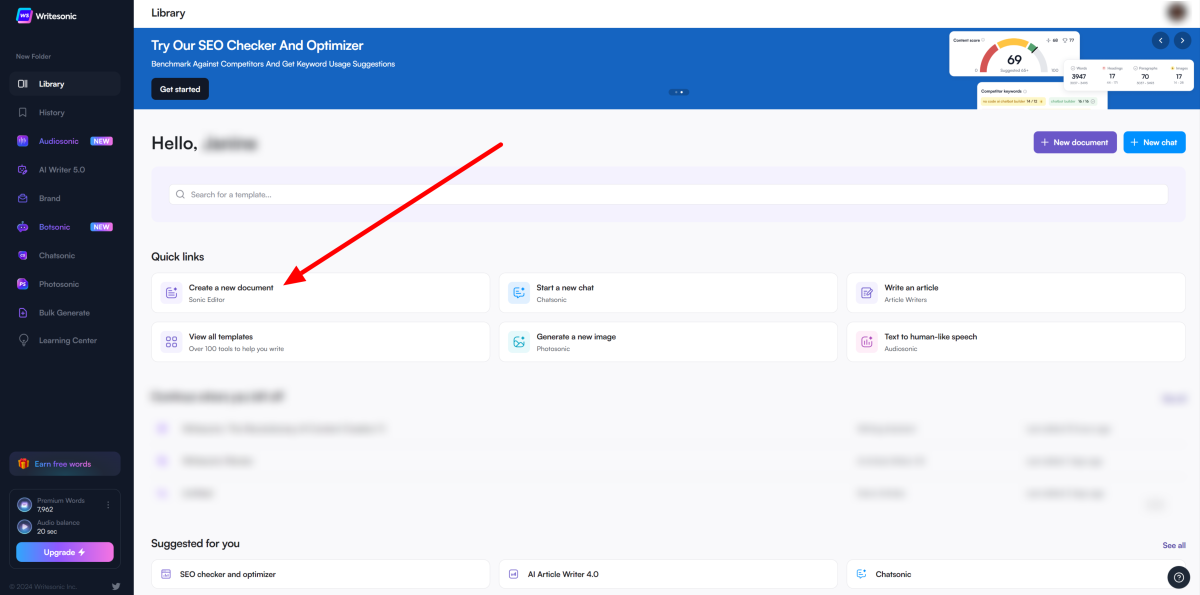Click the Photosonic sidebar icon
Screen dimensions: 1200x595
click(x=23, y=284)
